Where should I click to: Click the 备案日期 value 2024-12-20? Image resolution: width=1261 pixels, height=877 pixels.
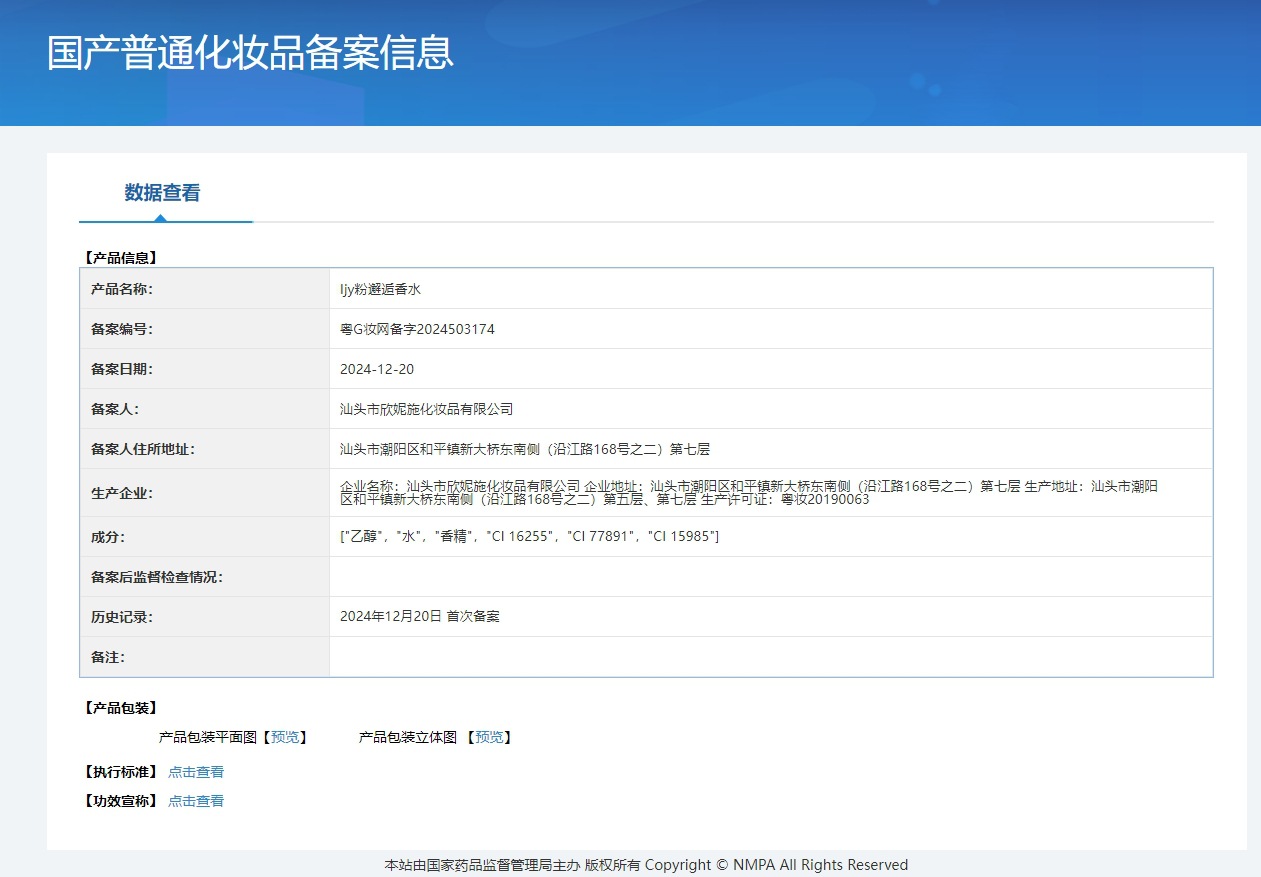377,369
